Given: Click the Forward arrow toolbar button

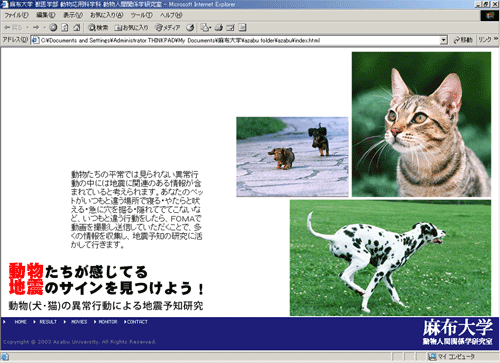Looking at the screenshot, I should pos(36,28).
